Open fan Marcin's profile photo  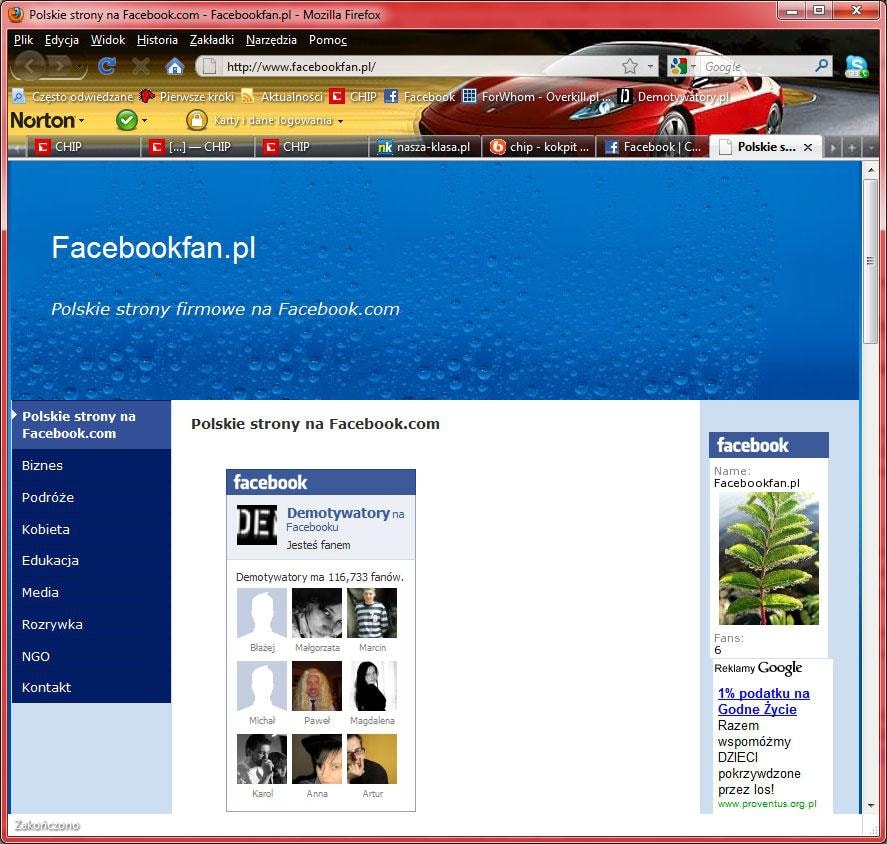[372, 613]
